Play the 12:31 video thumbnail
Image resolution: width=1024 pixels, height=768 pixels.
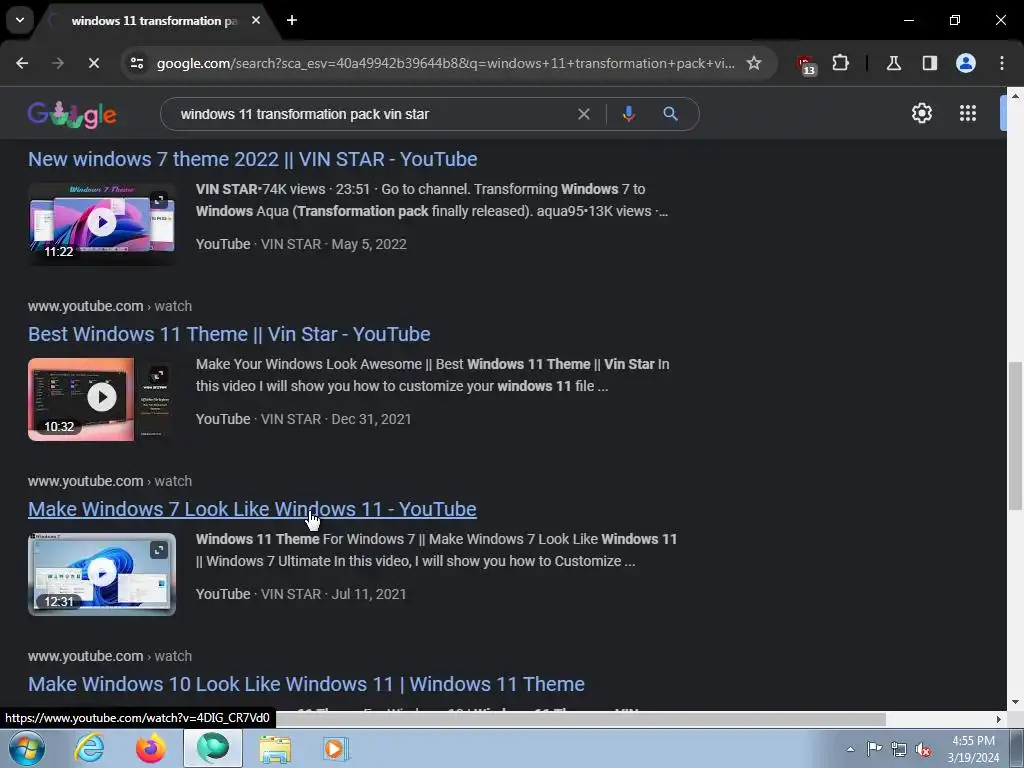(102, 573)
